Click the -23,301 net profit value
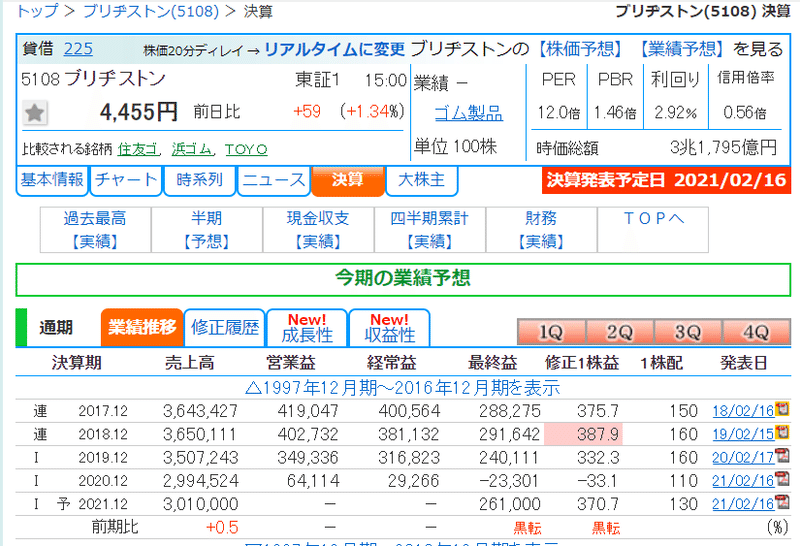The height and width of the screenshot is (546, 800). (x=509, y=481)
